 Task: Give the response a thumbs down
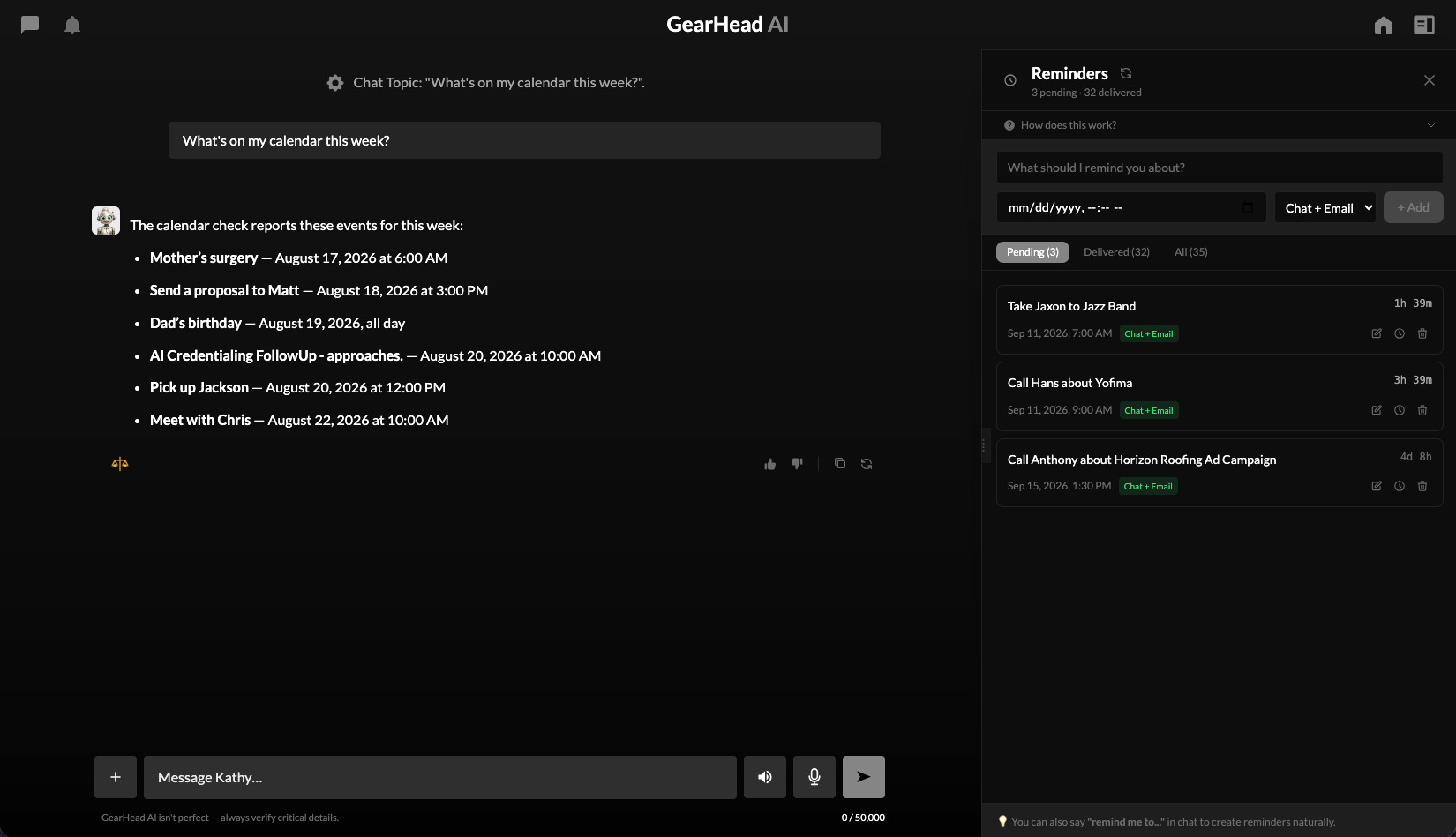point(797,464)
